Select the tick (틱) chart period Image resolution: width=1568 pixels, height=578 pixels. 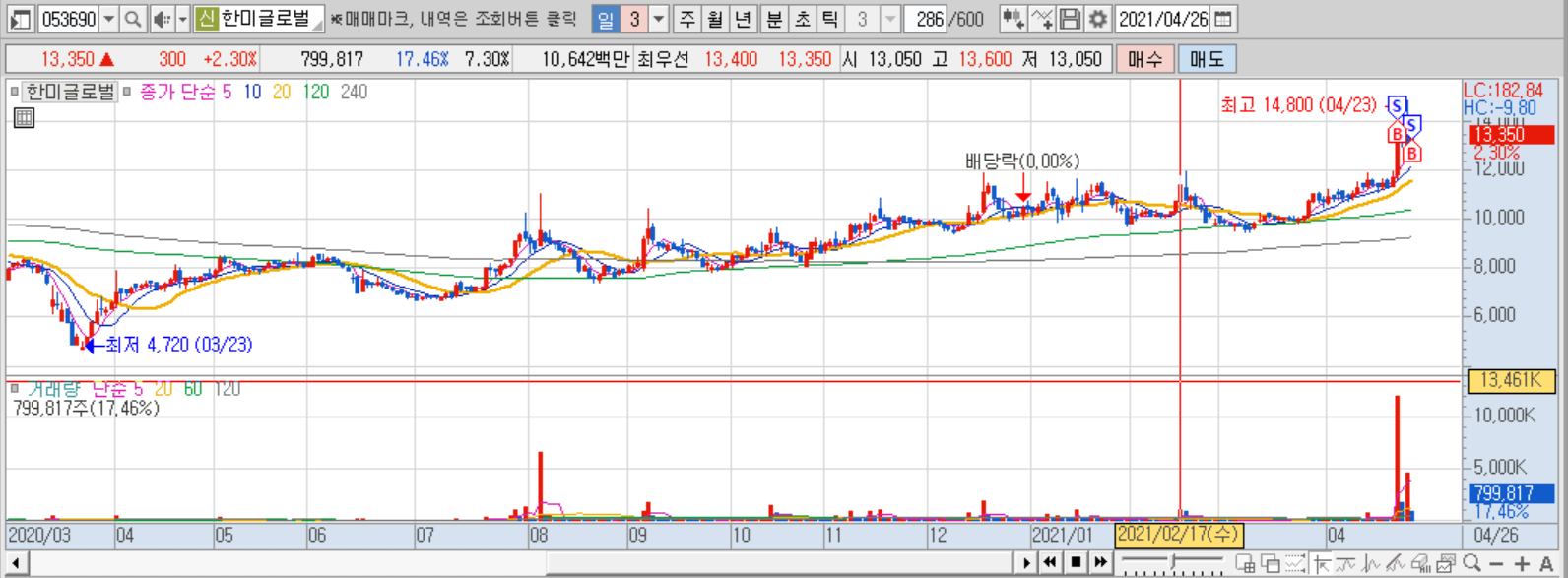[x=830, y=19]
